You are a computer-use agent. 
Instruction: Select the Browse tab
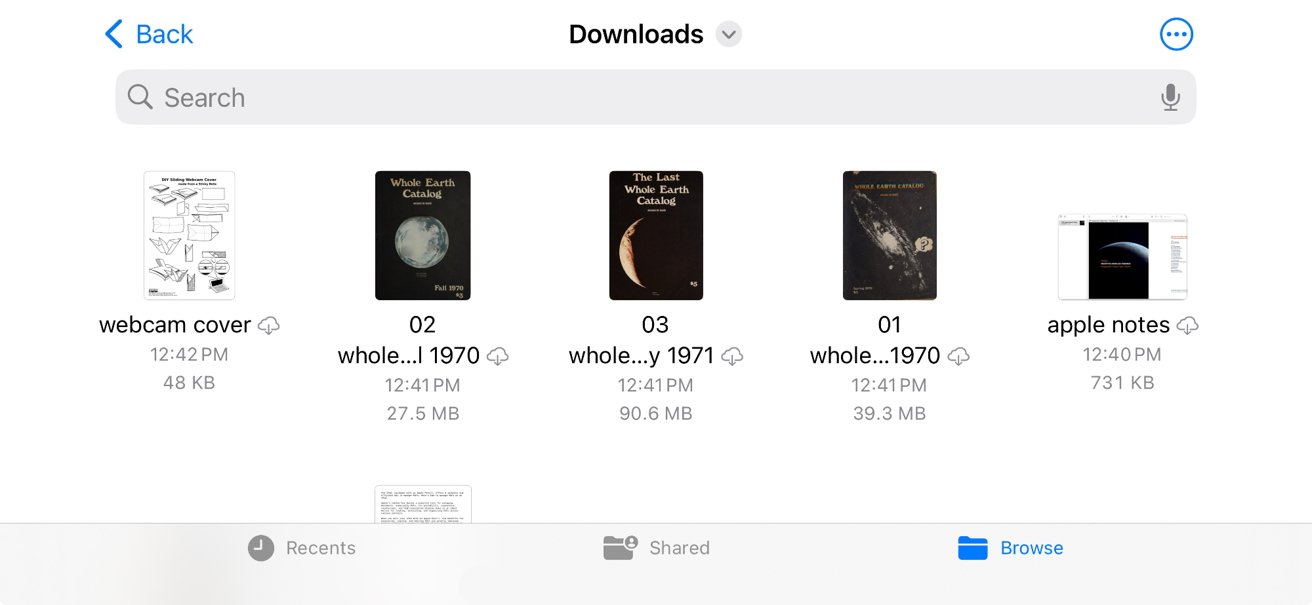(x=1010, y=548)
